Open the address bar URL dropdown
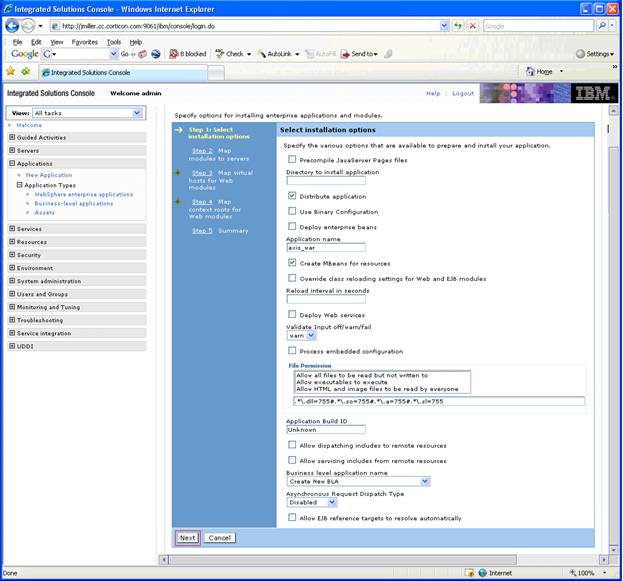The image size is (623, 581). (444, 26)
